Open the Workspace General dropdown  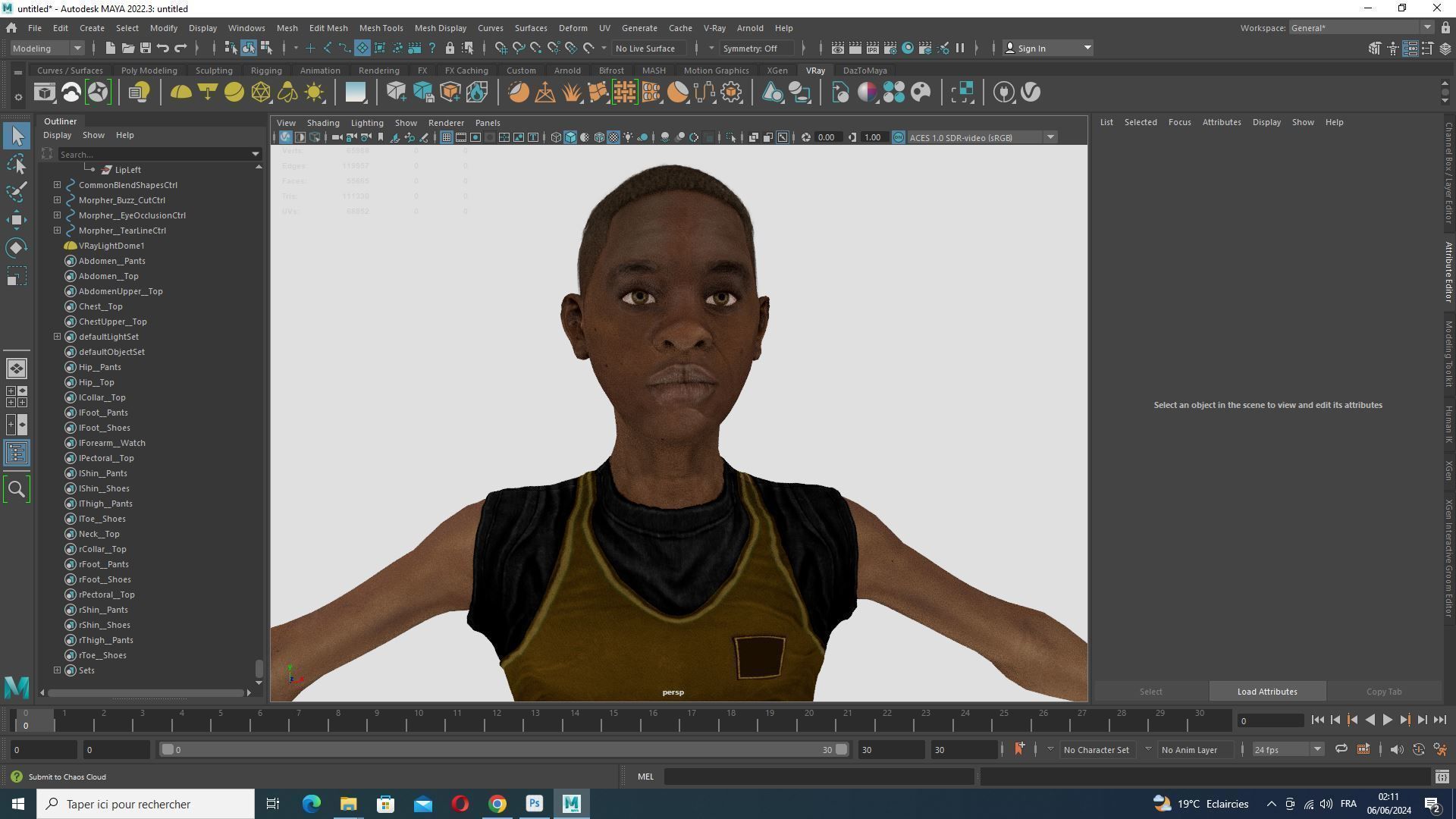(x=1360, y=28)
